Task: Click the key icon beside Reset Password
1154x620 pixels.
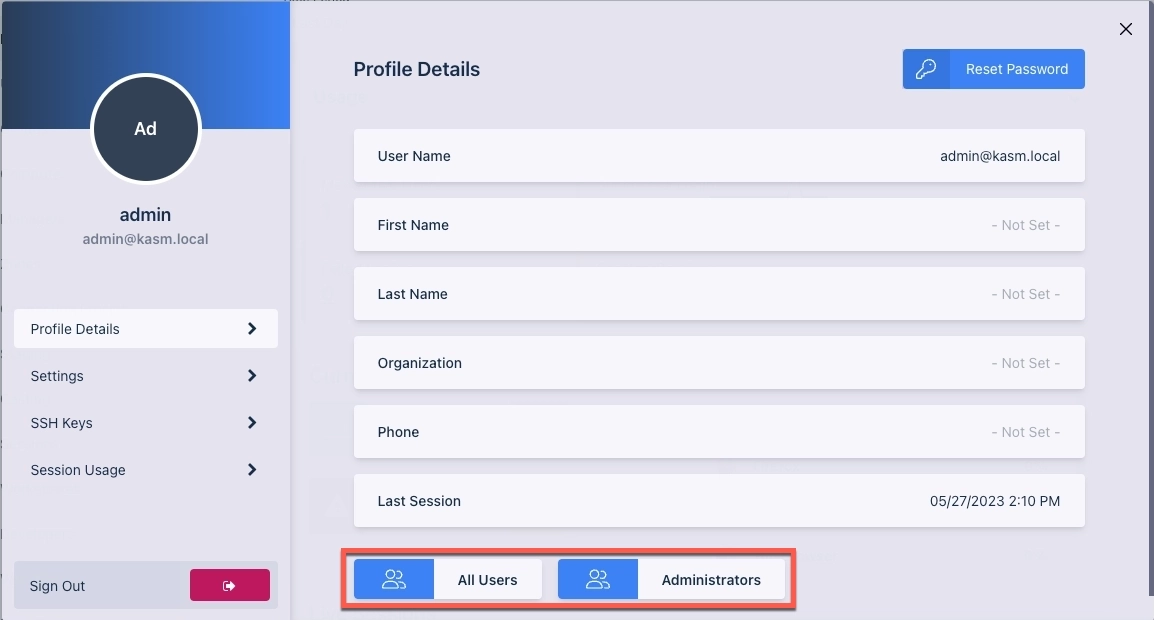Action: click(926, 70)
